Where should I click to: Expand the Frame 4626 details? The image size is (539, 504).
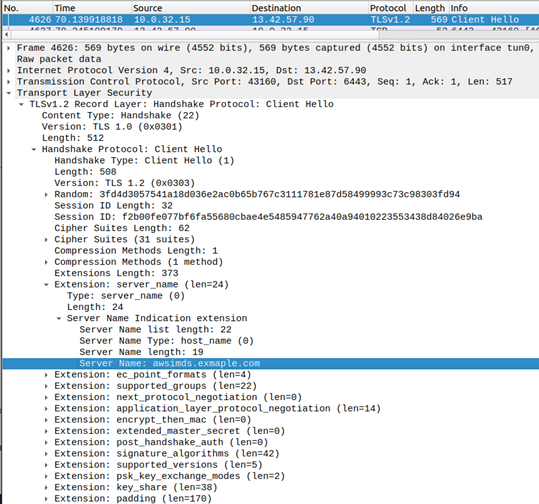tap(9, 48)
